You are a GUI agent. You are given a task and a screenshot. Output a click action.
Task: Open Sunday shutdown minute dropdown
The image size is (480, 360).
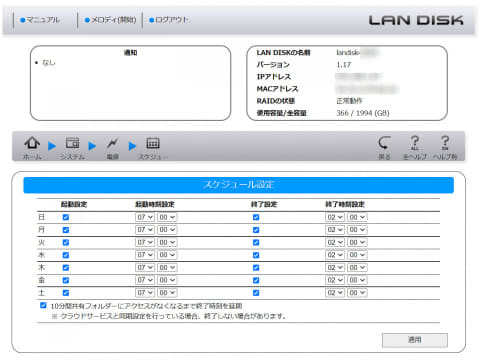(357, 217)
